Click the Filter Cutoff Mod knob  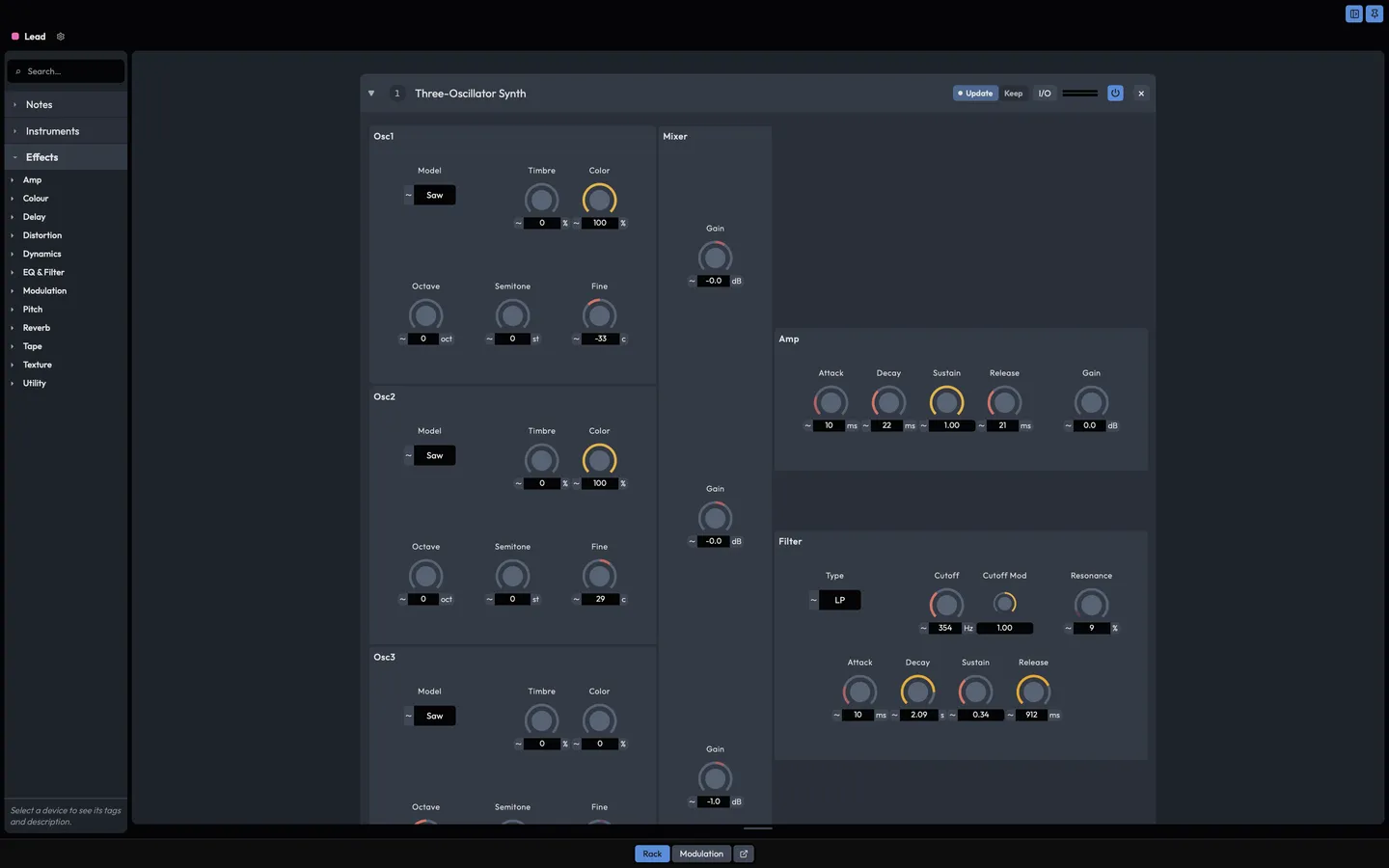(1005, 603)
